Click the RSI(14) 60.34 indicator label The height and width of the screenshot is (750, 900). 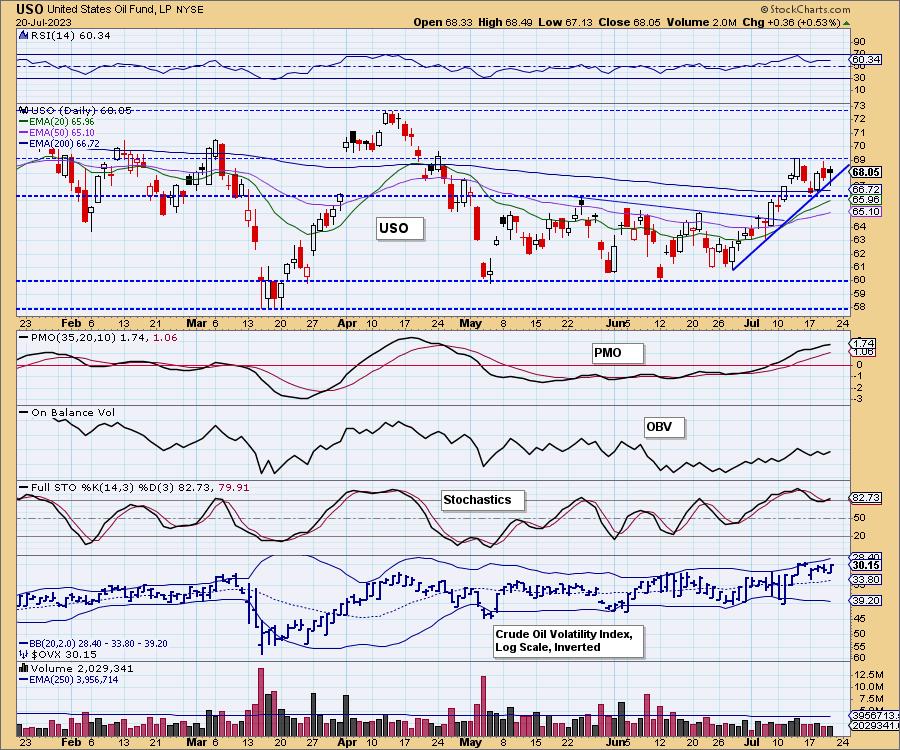[64, 35]
